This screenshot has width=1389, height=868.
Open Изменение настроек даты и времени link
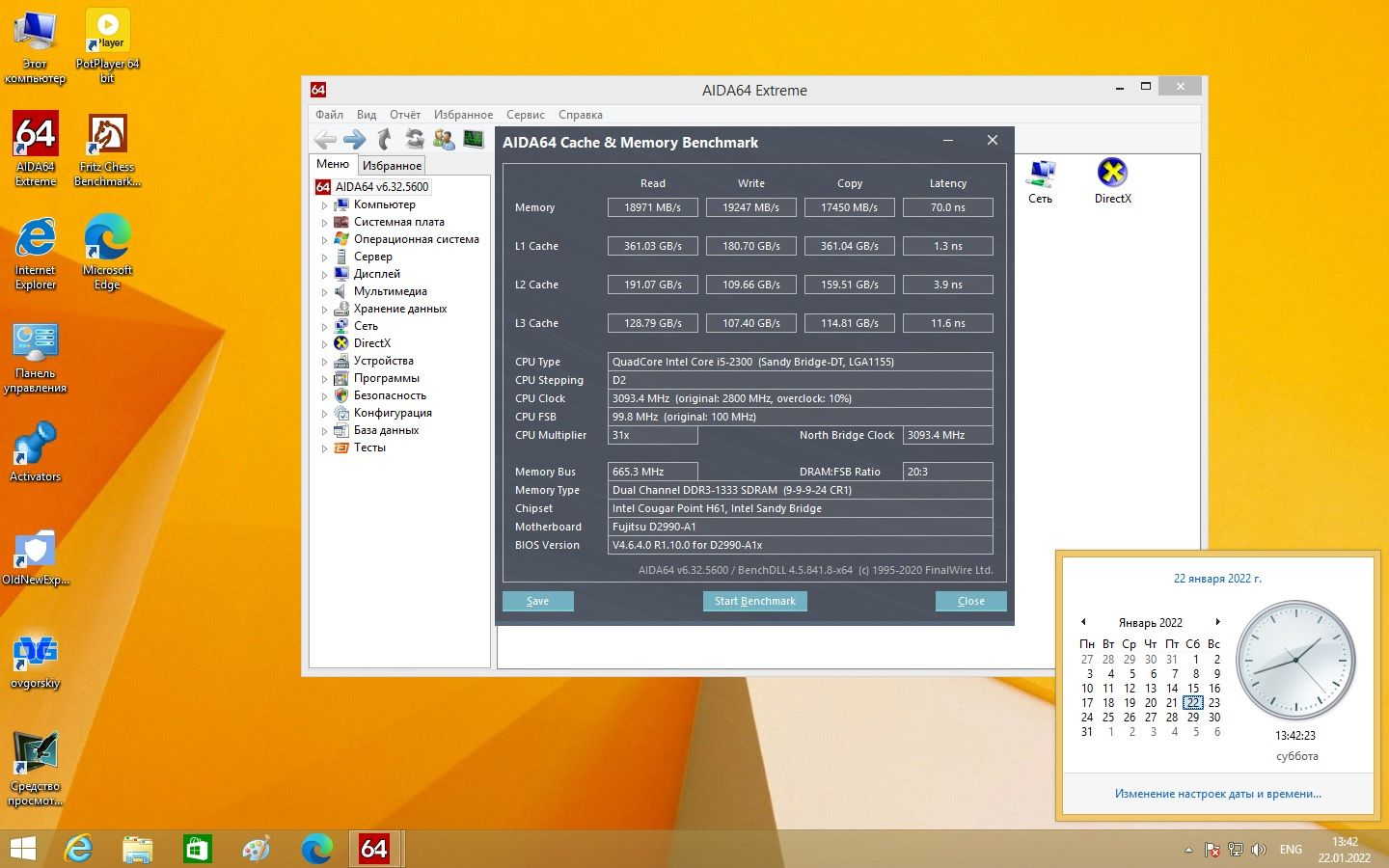pos(1218,794)
